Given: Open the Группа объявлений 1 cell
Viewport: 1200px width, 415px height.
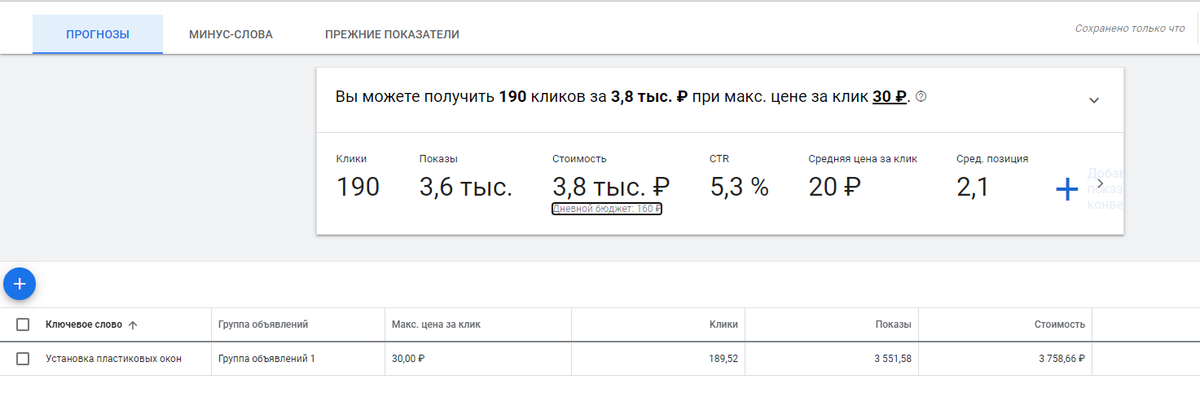Looking at the screenshot, I should point(267,359).
